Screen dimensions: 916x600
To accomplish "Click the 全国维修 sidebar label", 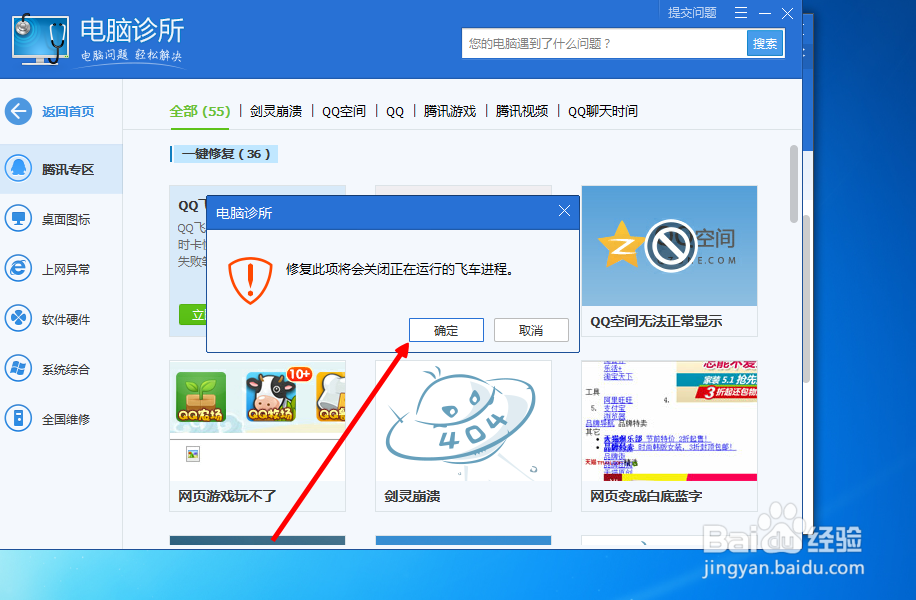I will coord(66,419).
